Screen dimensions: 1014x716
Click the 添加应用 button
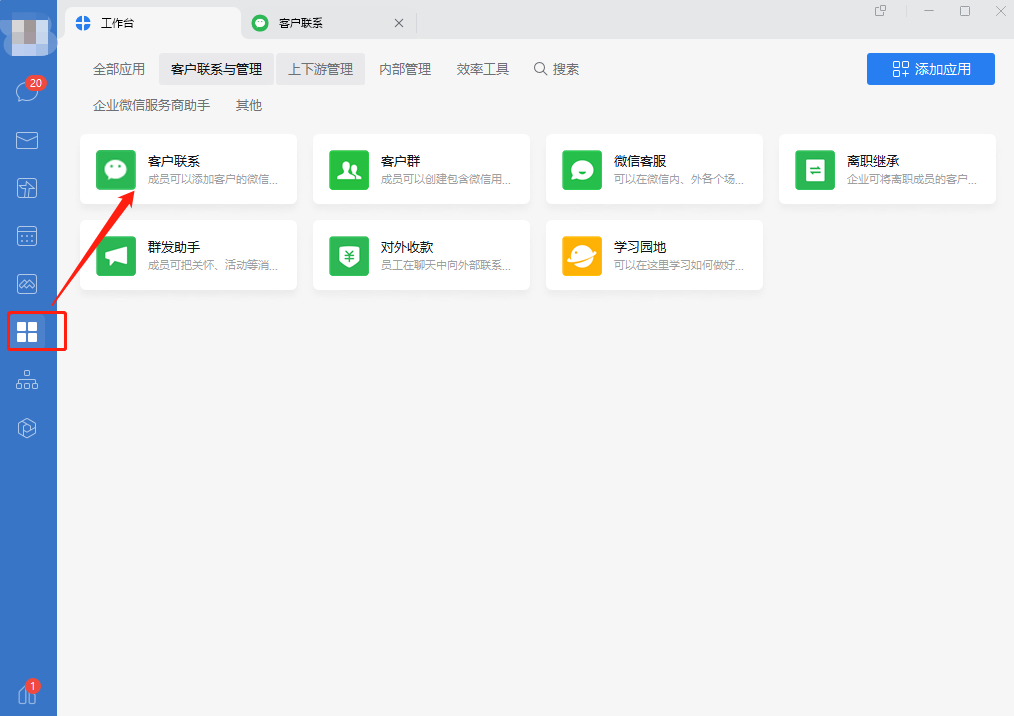point(930,69)
